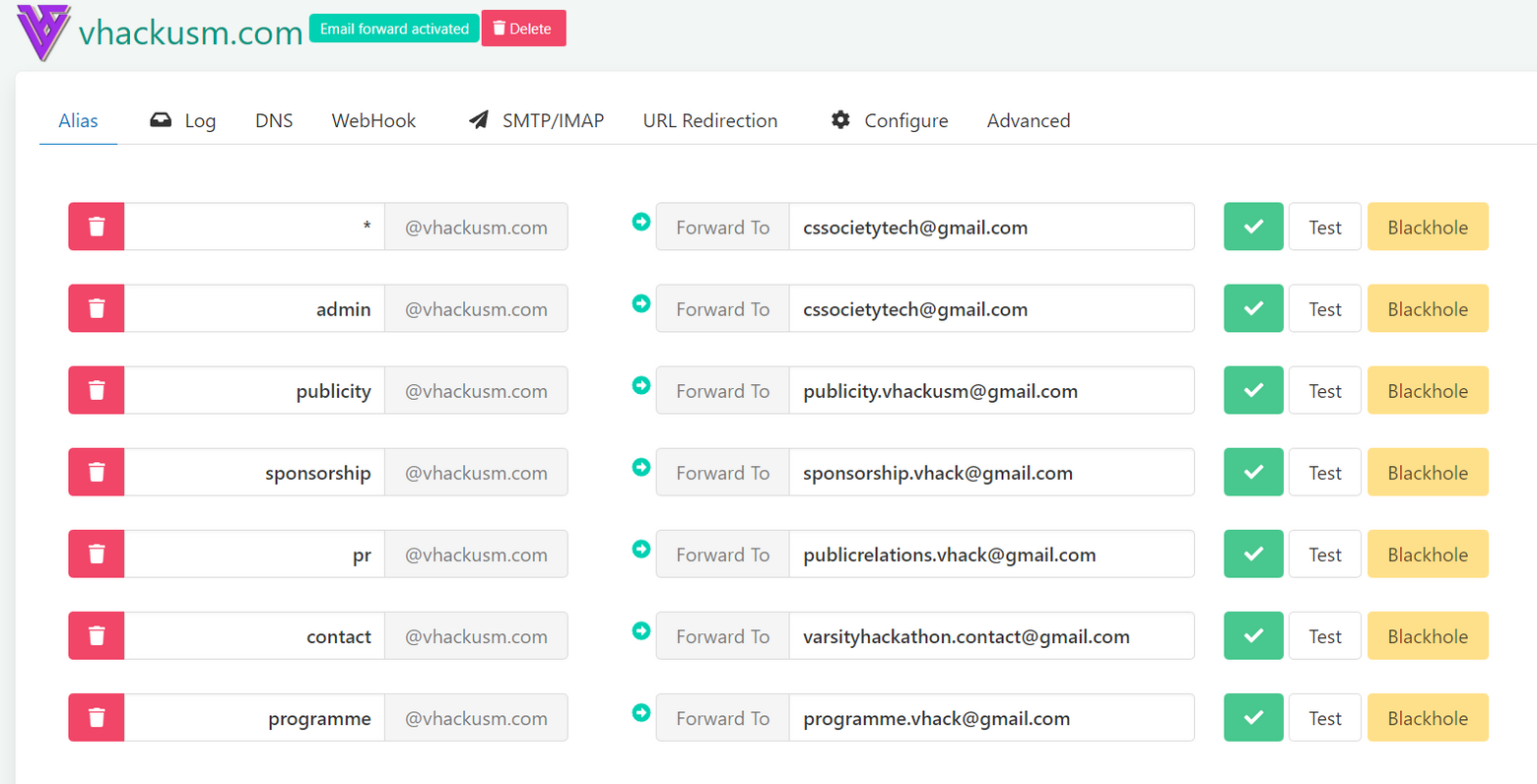Click green checkmark for programme alias
Viewport: 1537px width, 784px height.
pyautogui.click(x=1253, y=718)
